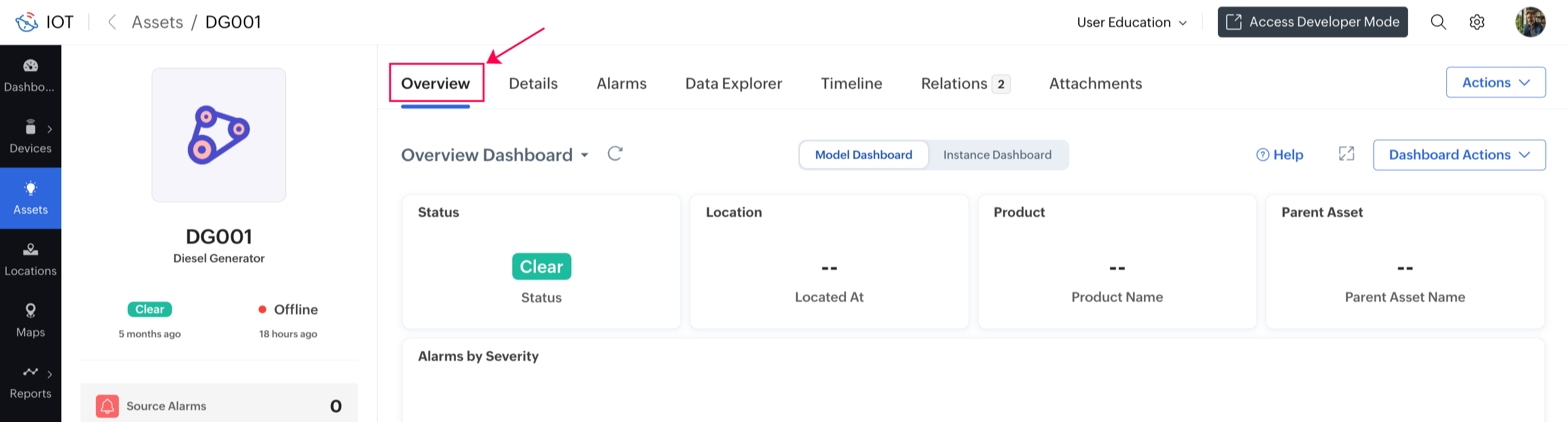This screenshot has height=422, width=1568.
Task: Switch to the Data Explorer tab
Action: click(x=733, y=83)
